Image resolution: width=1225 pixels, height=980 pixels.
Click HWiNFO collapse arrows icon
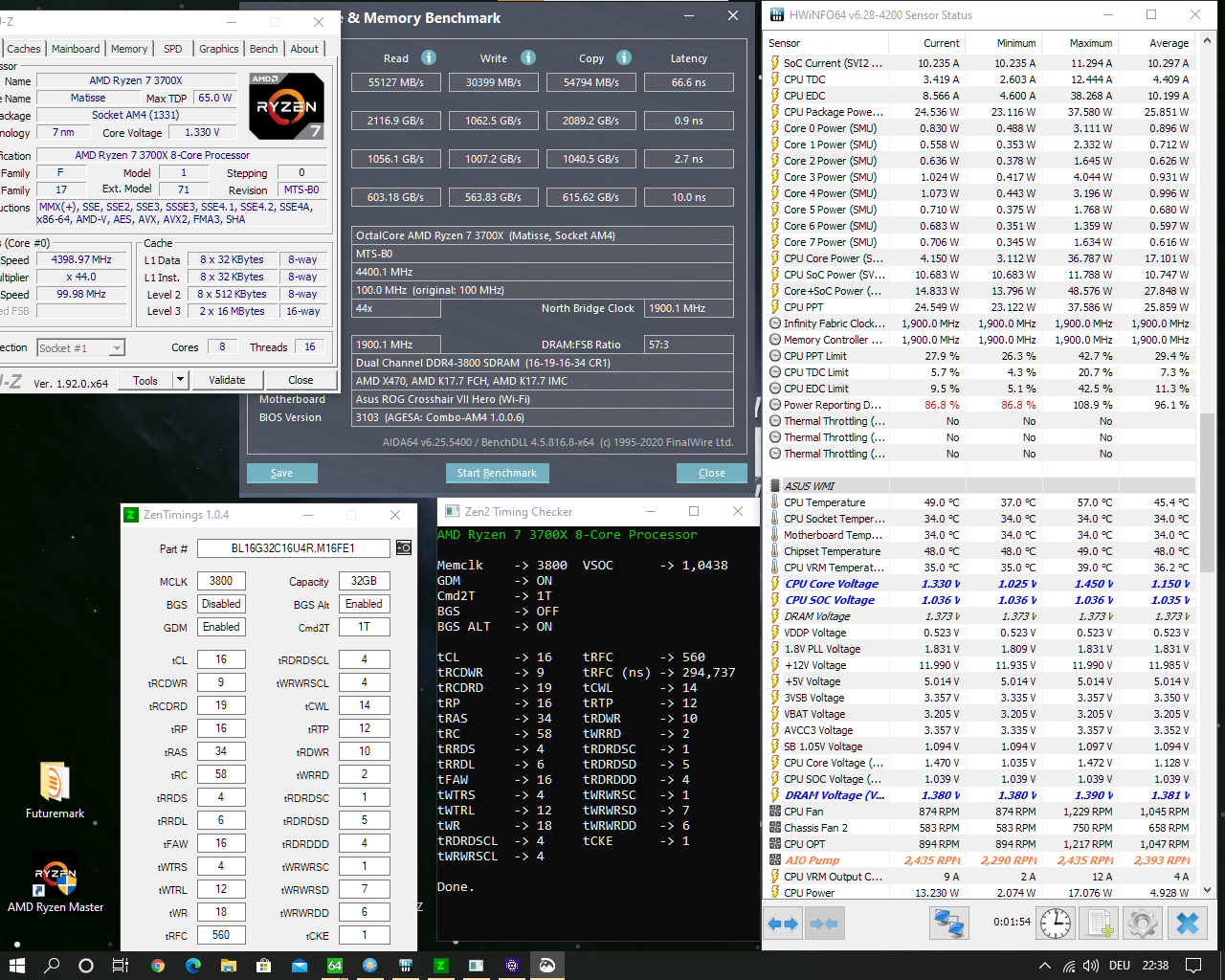pos(823,924)
